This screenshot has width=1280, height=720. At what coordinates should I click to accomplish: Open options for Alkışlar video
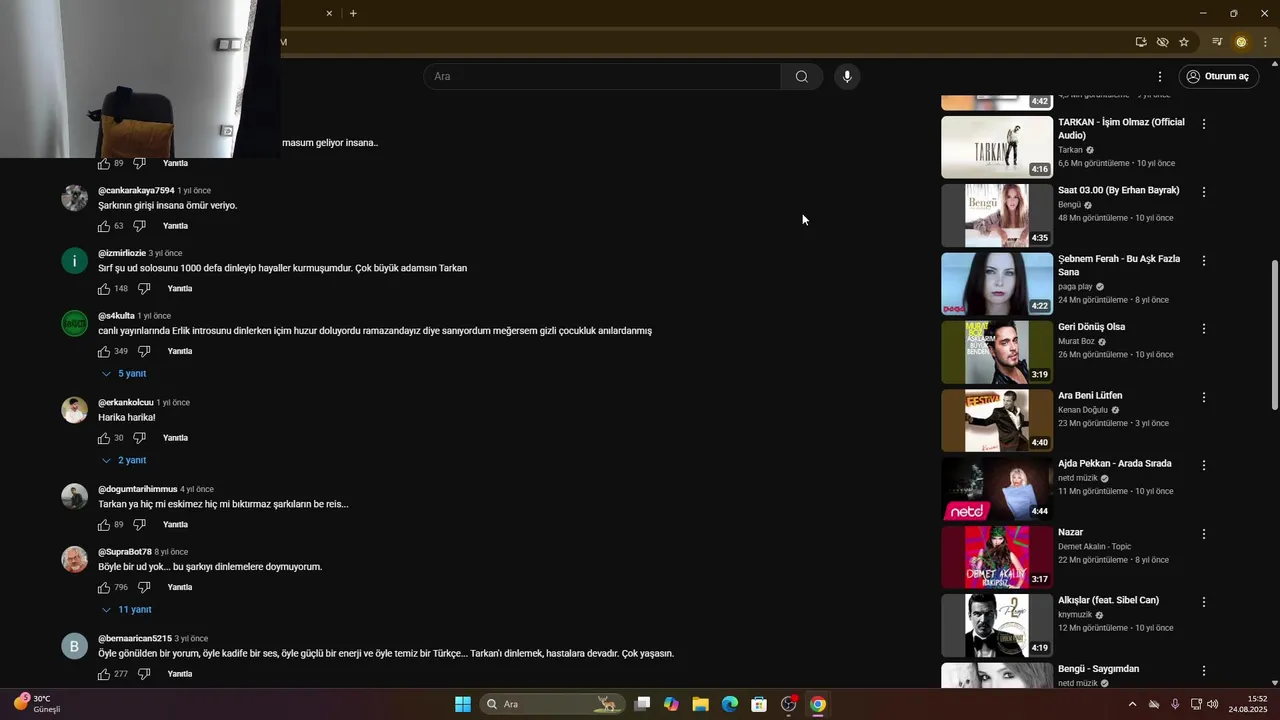[1204, 603]
